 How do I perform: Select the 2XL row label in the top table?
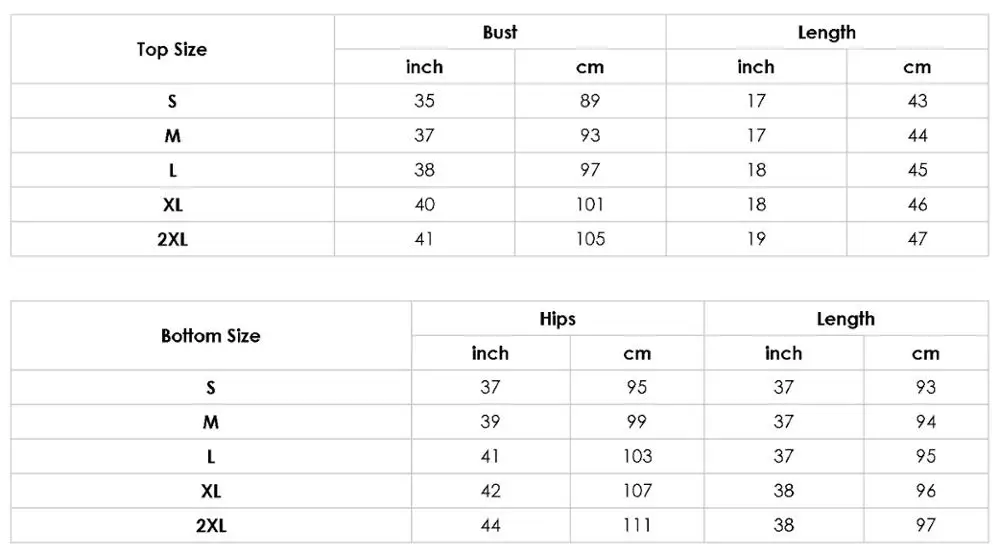[172, 239]
